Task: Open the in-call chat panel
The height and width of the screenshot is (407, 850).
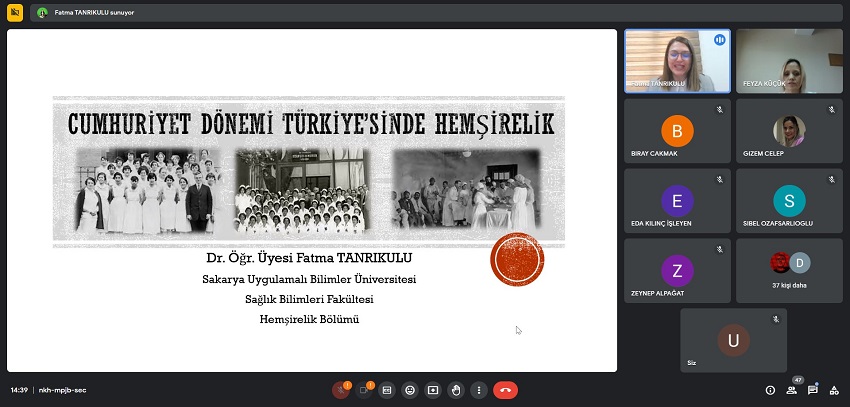Action: (812, 390)
